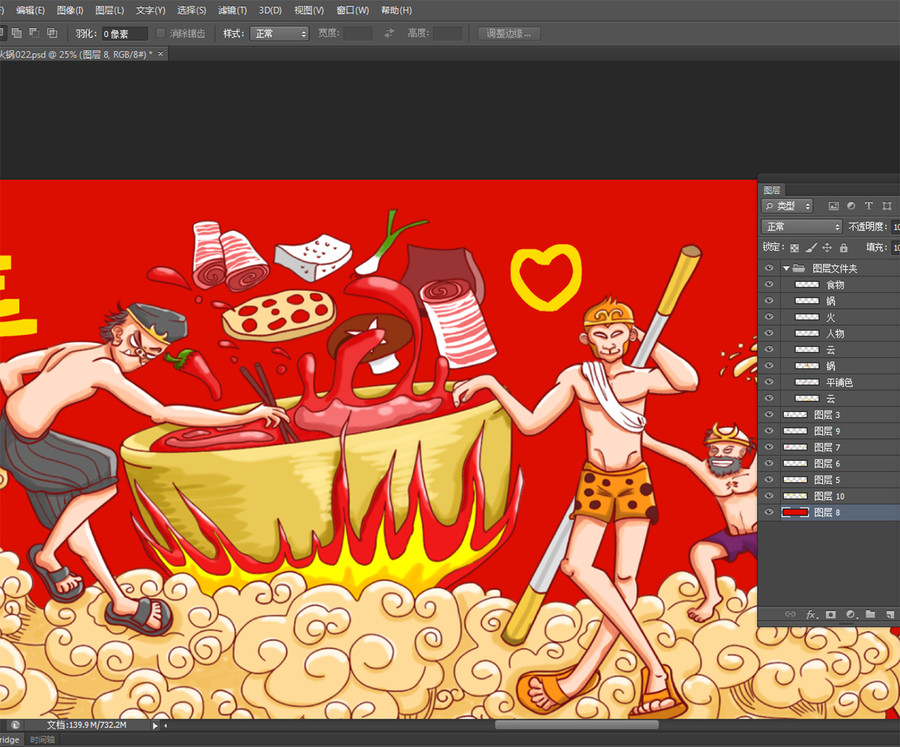Select the layer named 图层 10
900x747 pixels.
point(829,496)
